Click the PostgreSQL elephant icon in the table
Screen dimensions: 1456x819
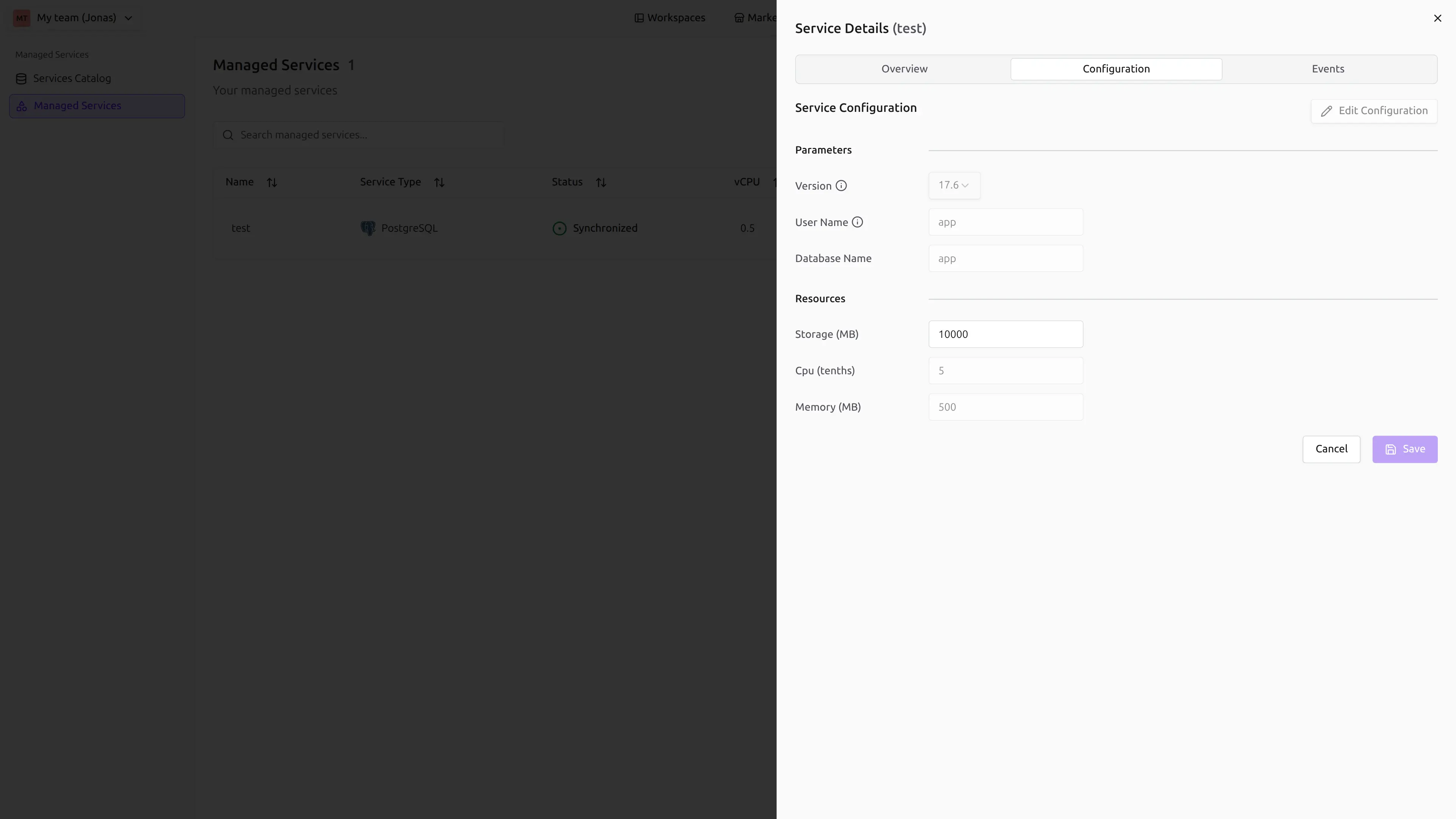(368, 228)
